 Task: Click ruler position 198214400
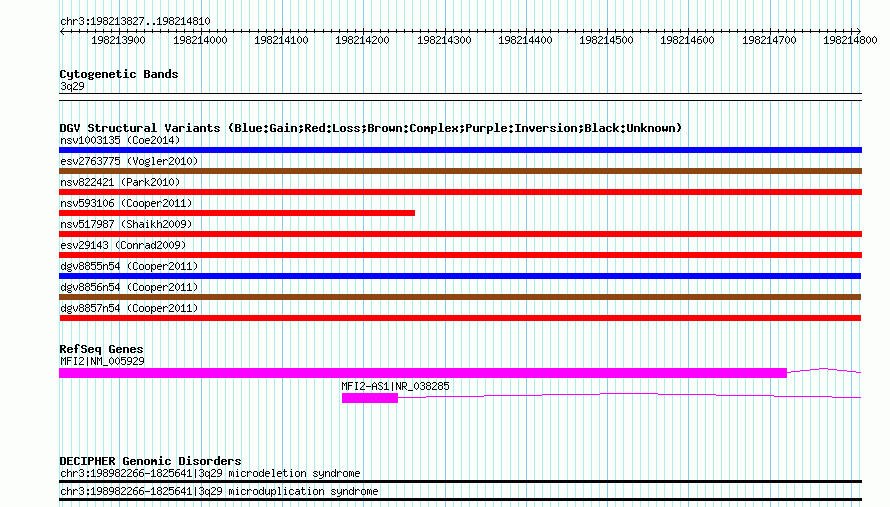(x=525, y=40)
